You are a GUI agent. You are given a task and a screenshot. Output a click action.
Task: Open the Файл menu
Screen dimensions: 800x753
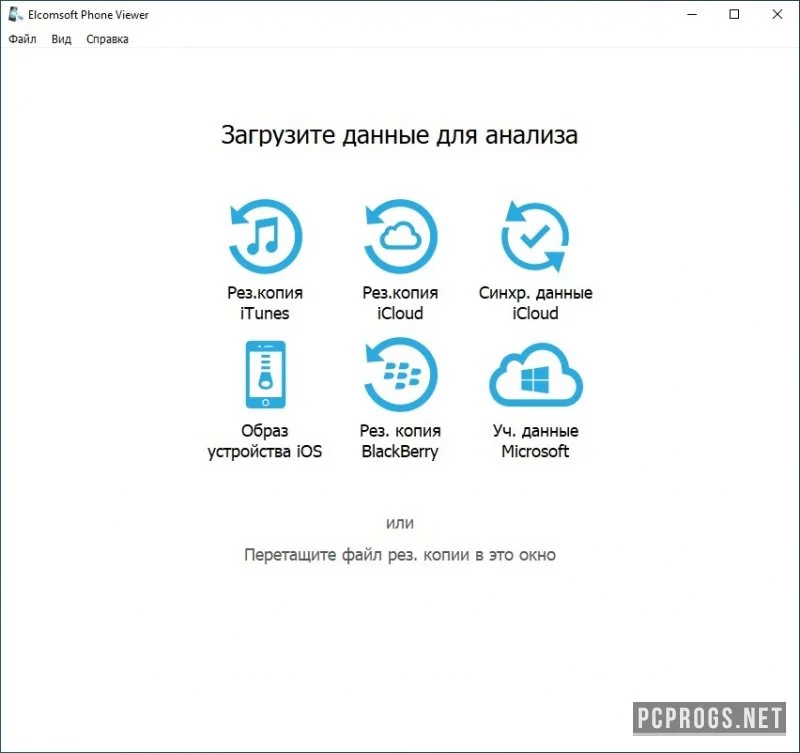tap(22, 39)
